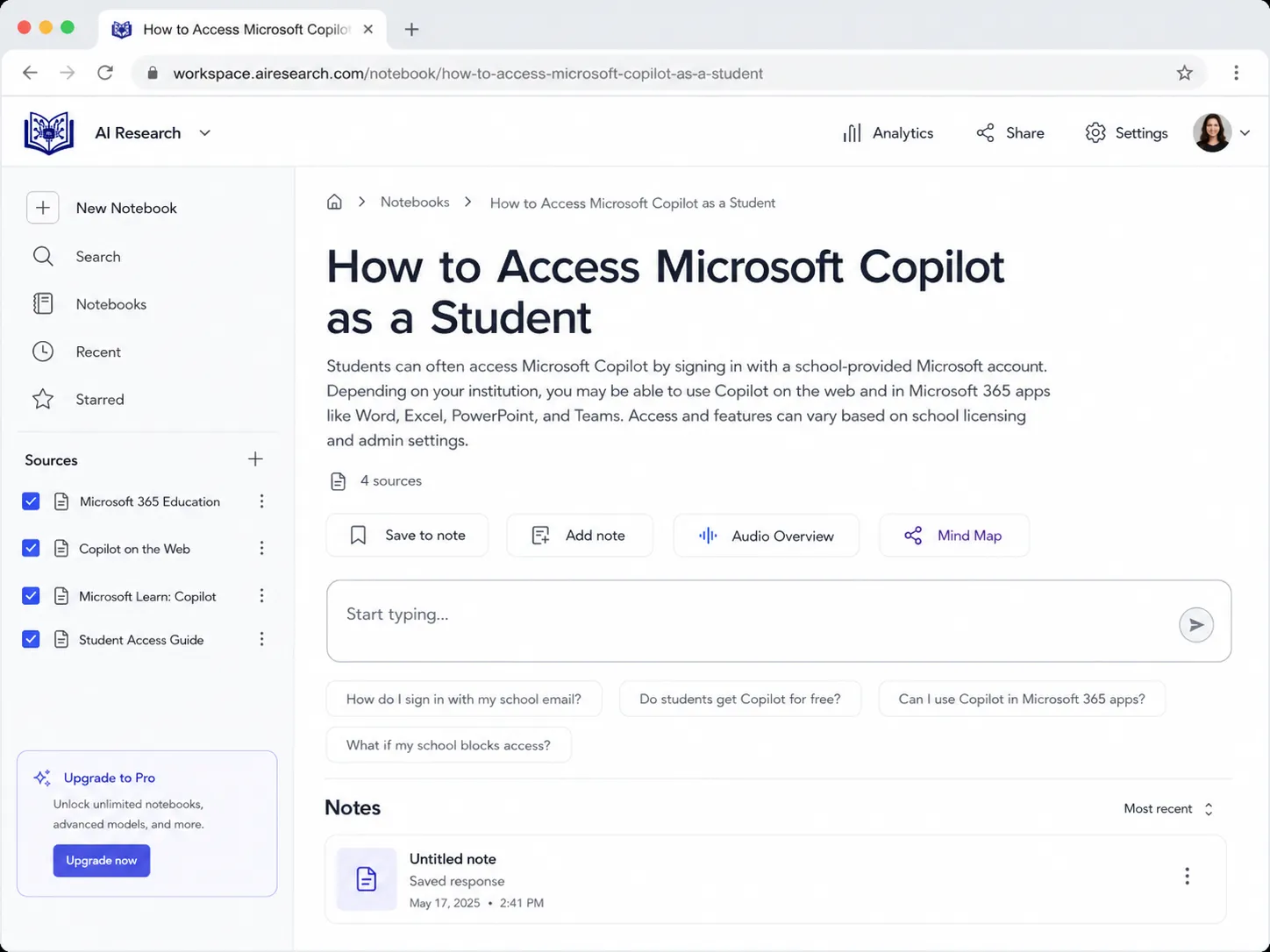Click the New Notebook label

point(126,208)
